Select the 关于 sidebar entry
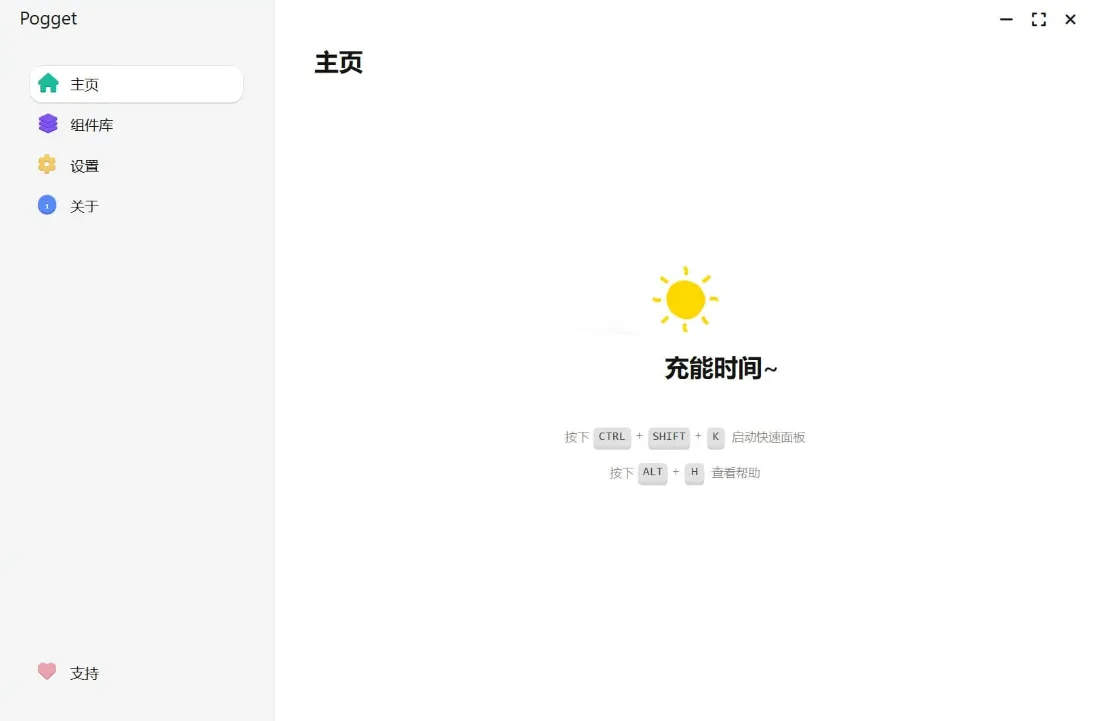 (85, 205)
